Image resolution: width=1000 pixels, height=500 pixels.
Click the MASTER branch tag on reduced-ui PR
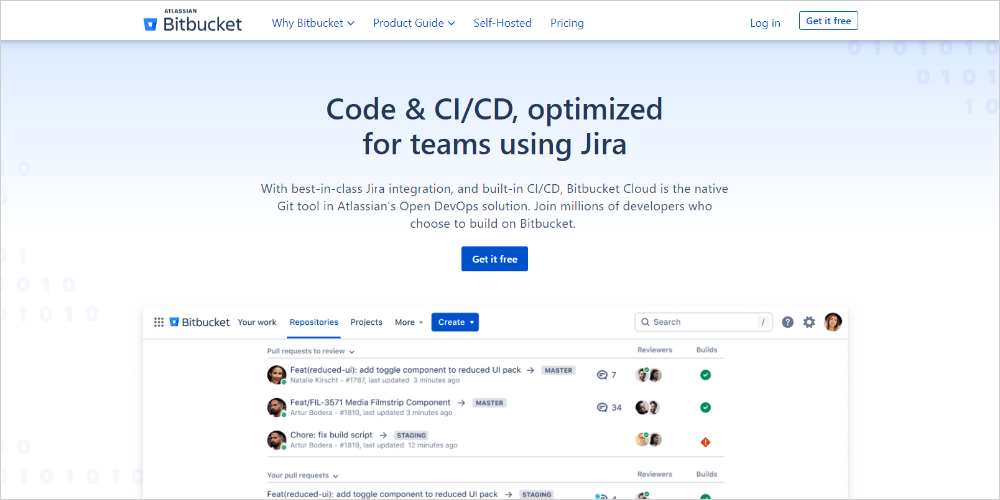[559, 370]
